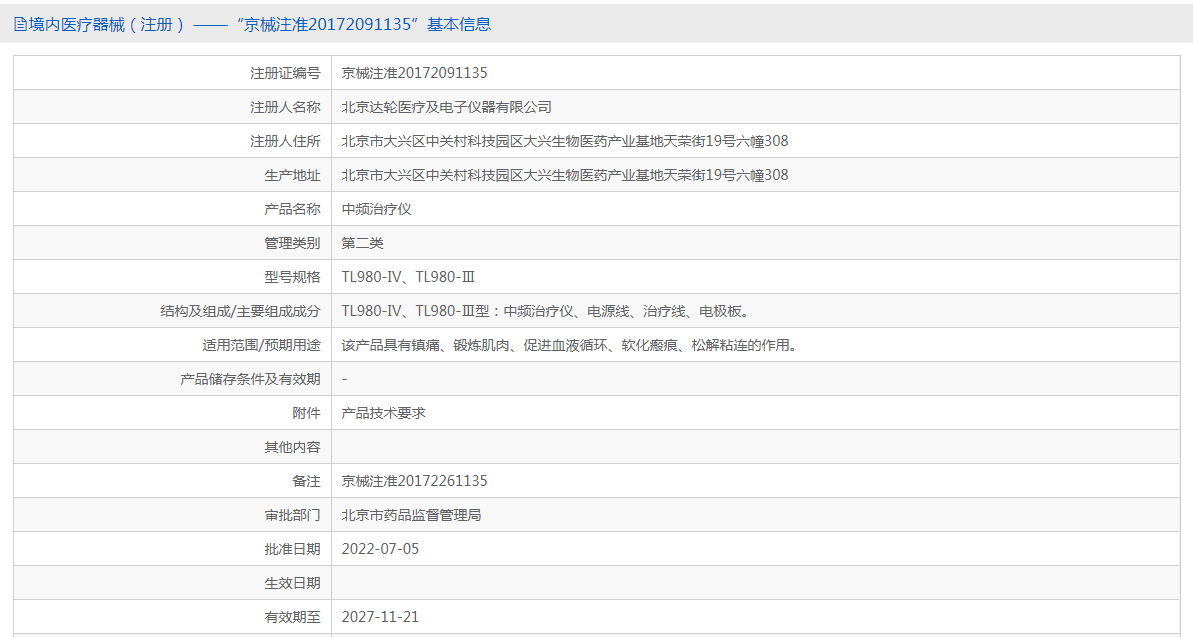
Task: Select company name 北京达轮医疗及电子仪器有限公司
Action: pyautogui.click(x=447, y=107)
